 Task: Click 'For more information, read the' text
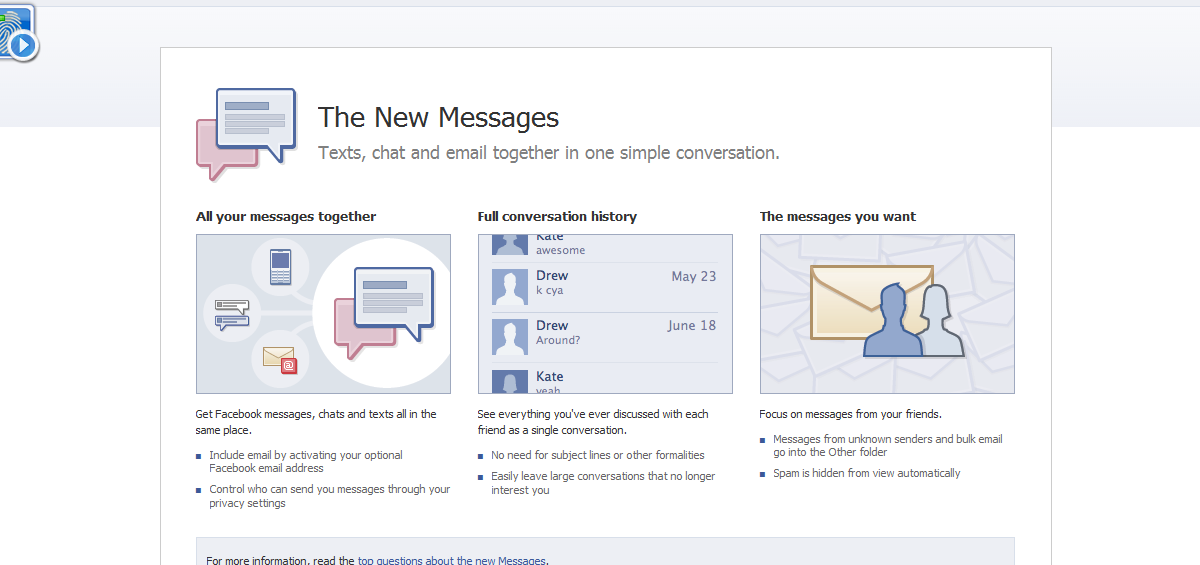(x=281, y=560)
